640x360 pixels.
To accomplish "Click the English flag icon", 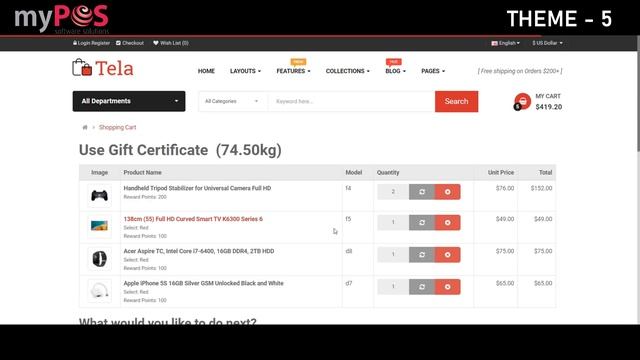I will pos(494,43).
